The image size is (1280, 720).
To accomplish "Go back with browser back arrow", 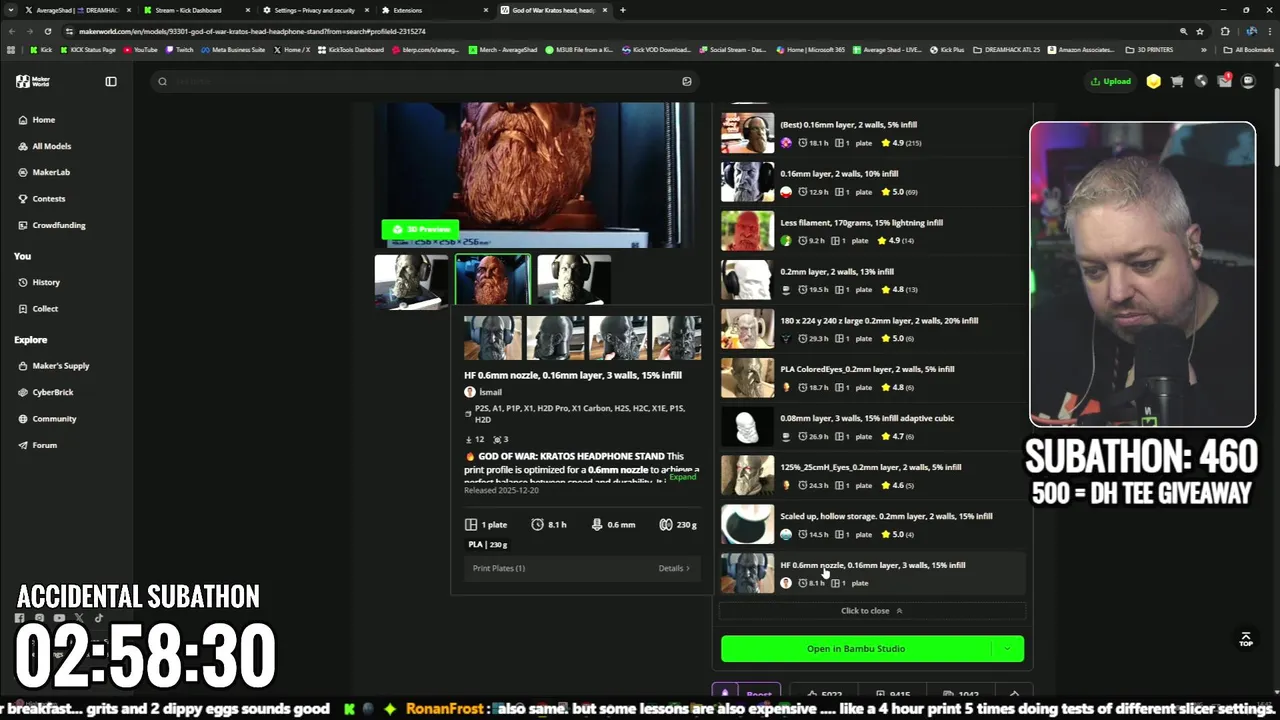I will (x=11, y=31).
